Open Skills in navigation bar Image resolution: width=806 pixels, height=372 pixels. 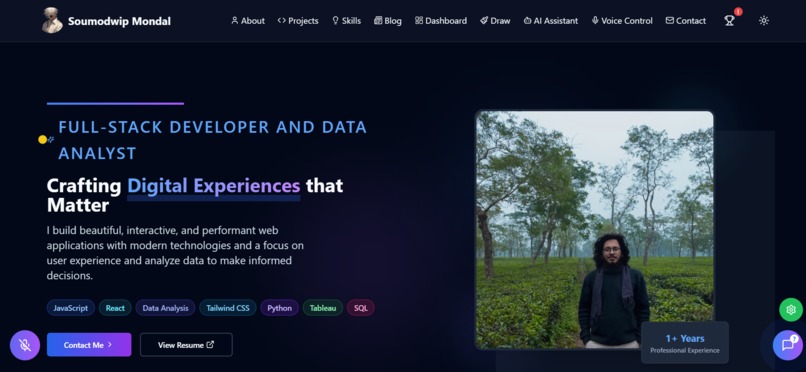point(346,21)
